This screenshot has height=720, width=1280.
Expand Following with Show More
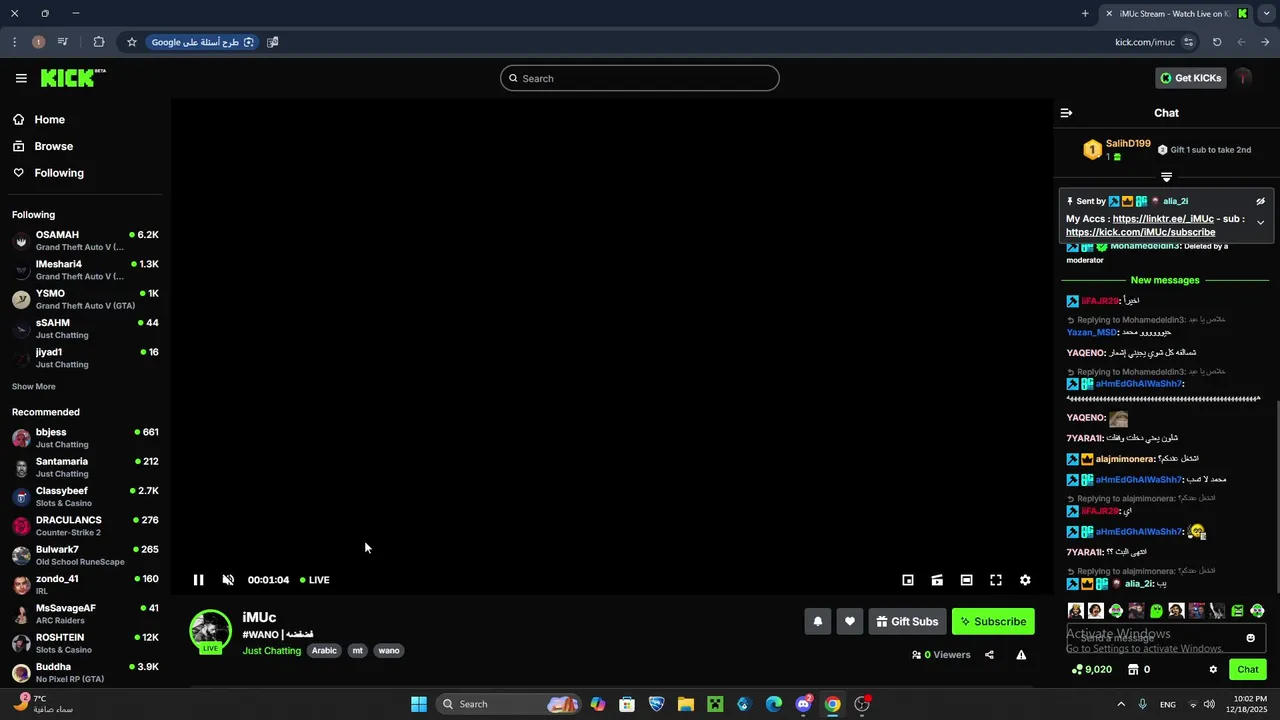(34, 386)
